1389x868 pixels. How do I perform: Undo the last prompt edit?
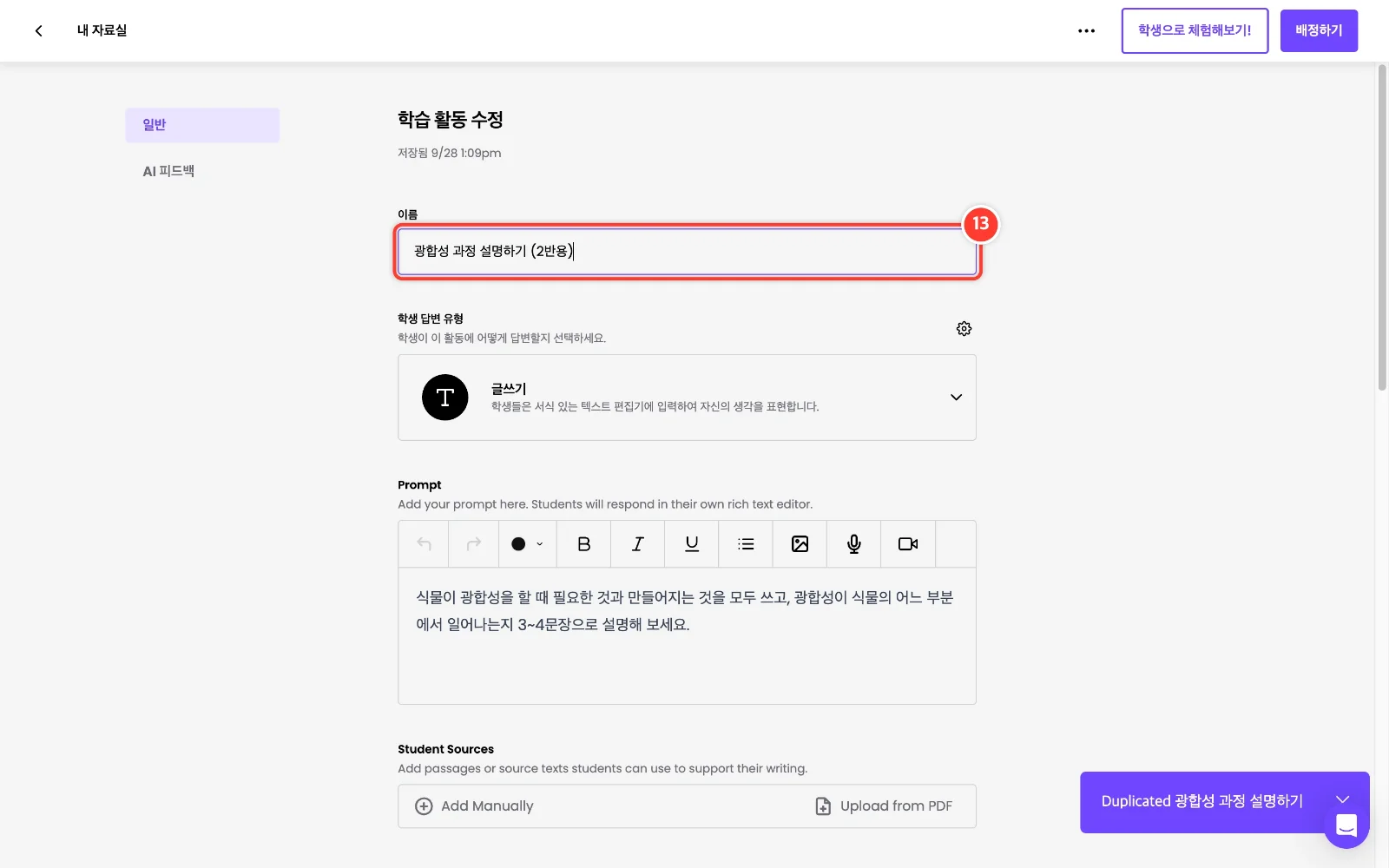tap(424, 544)
